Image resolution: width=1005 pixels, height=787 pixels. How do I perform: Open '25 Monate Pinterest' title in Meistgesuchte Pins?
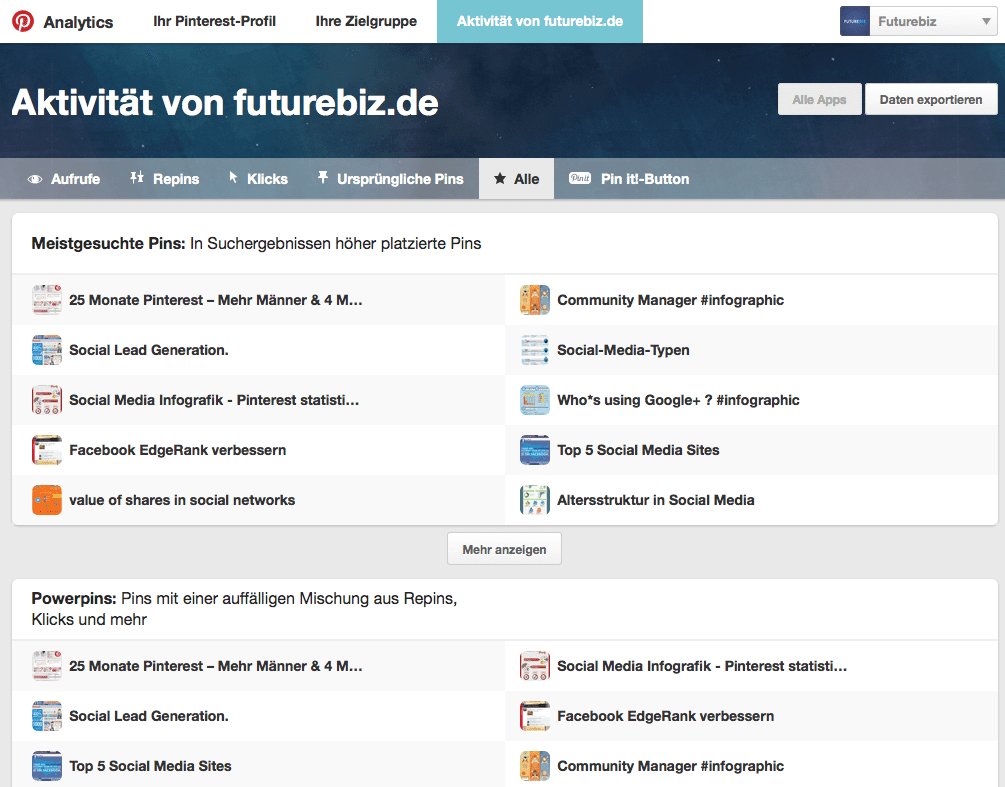[x=216, y=300]
